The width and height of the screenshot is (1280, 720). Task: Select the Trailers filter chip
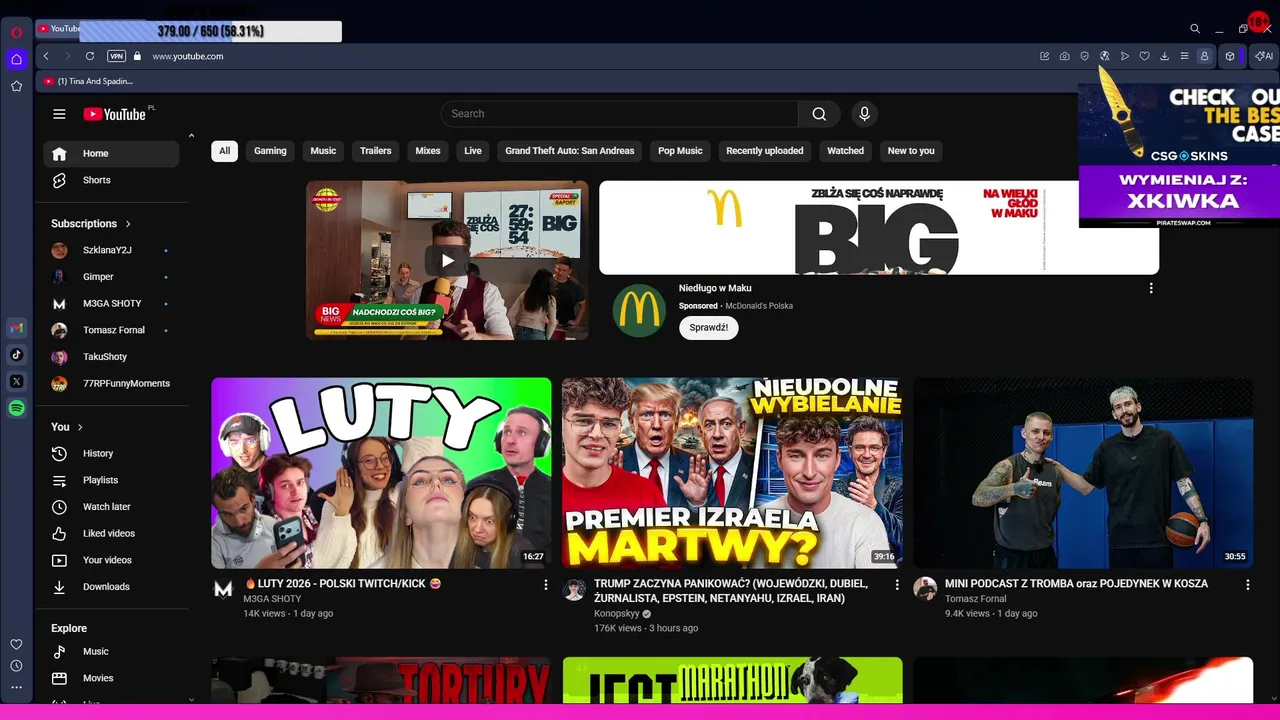pos(376,151)
